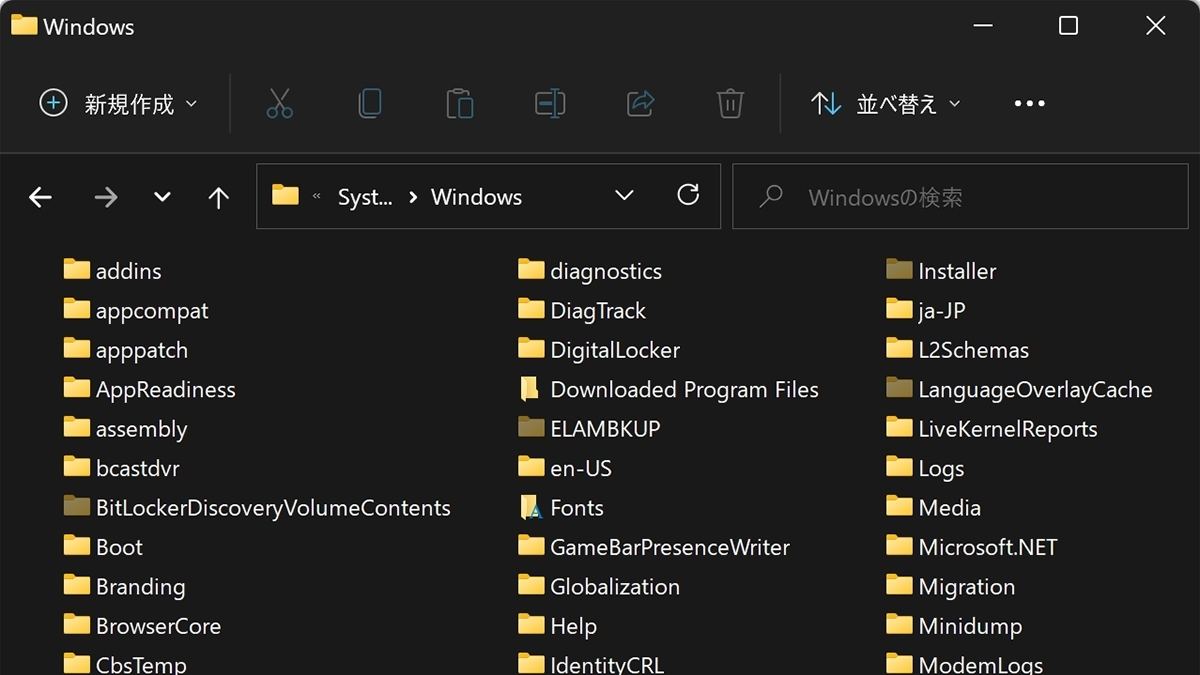Click the Windows title bar folder icon
Screen dimensions: 1200x675
(24, 25)
